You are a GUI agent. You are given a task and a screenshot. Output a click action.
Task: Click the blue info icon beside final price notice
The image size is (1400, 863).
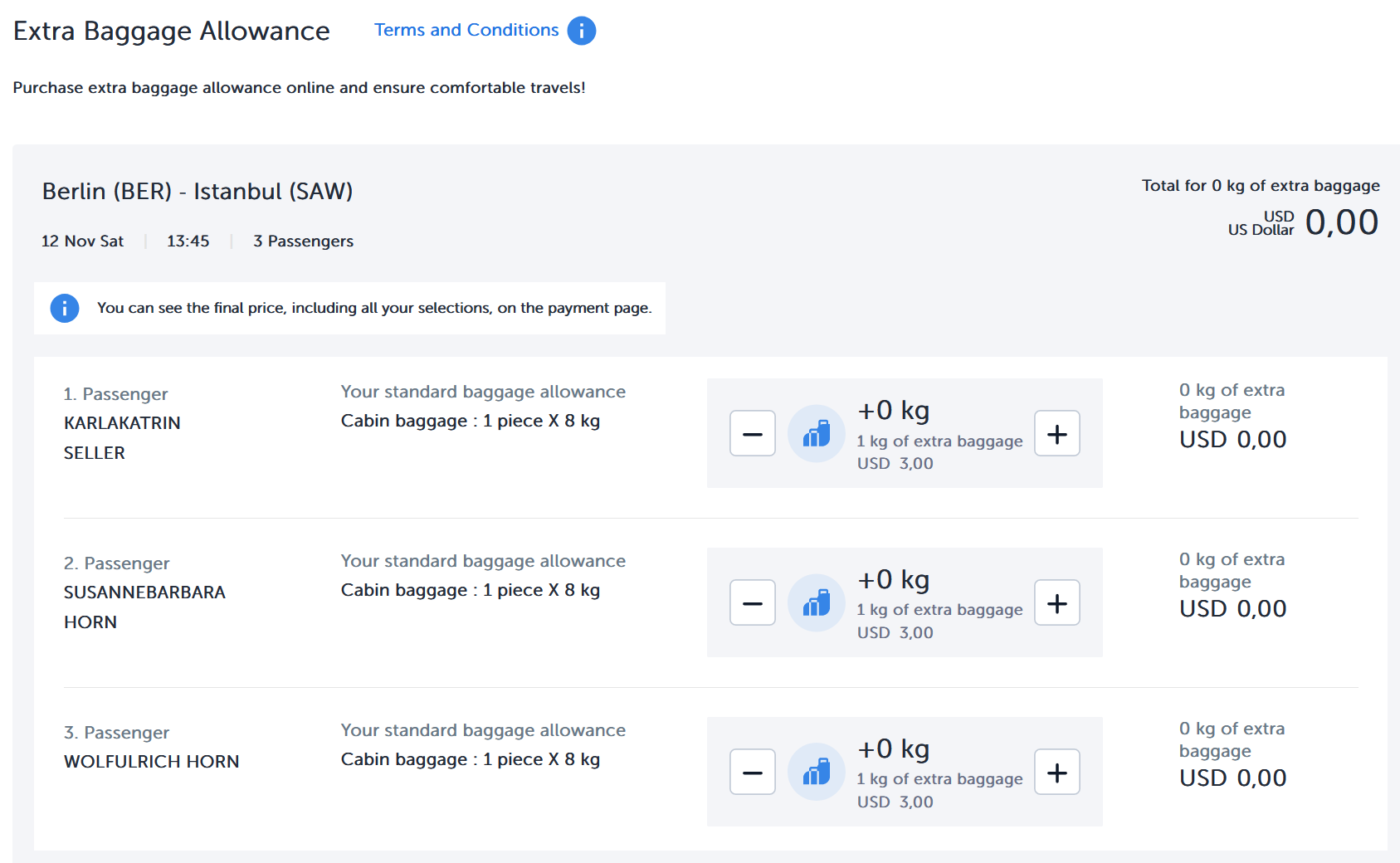pos(65,308)
